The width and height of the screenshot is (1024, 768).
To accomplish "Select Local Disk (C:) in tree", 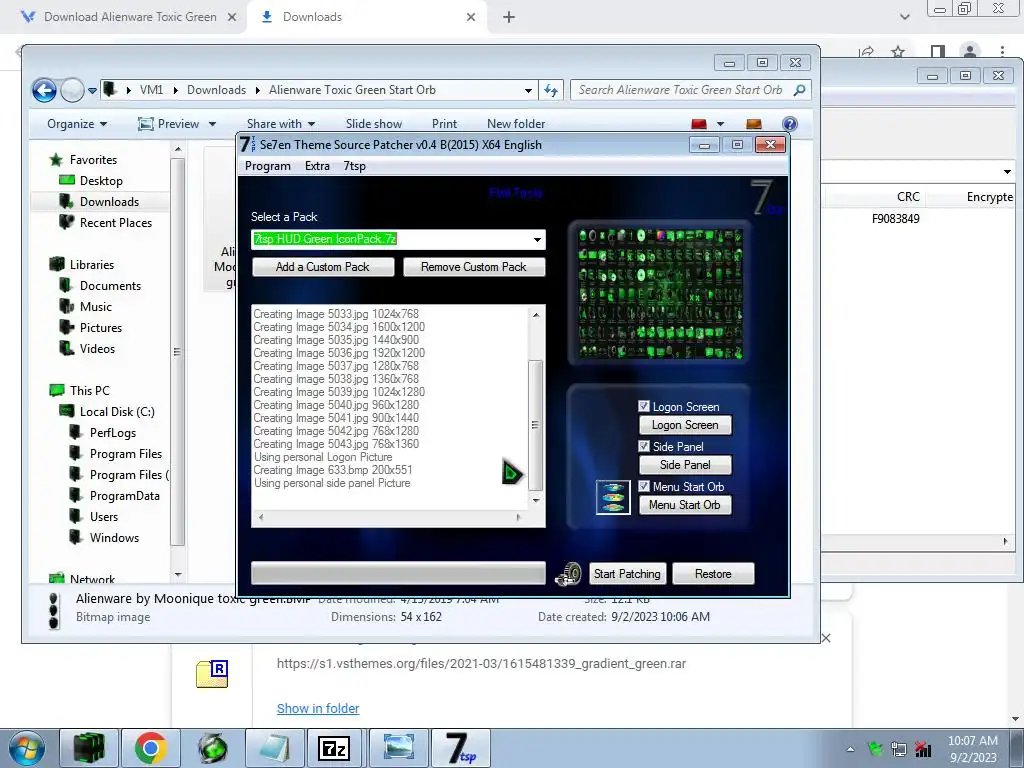I will [x=117, y=412].
